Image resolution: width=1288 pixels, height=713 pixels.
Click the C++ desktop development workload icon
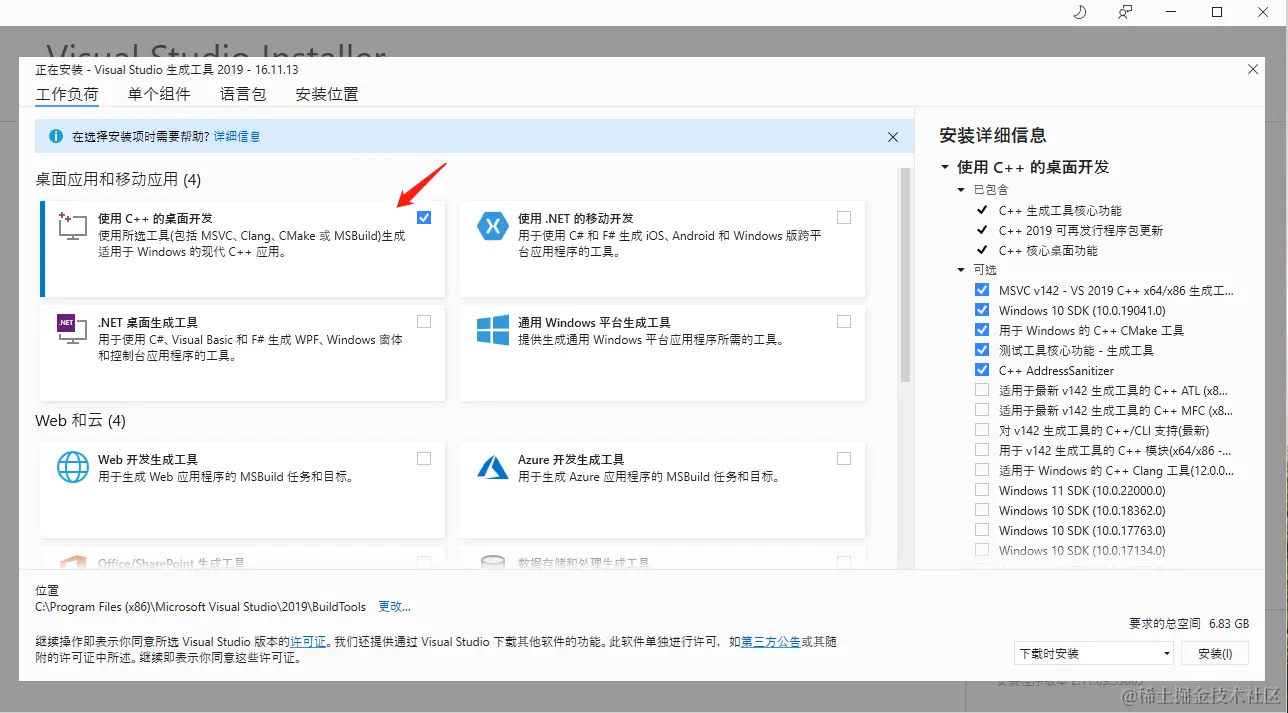click(x=73, y=227)
